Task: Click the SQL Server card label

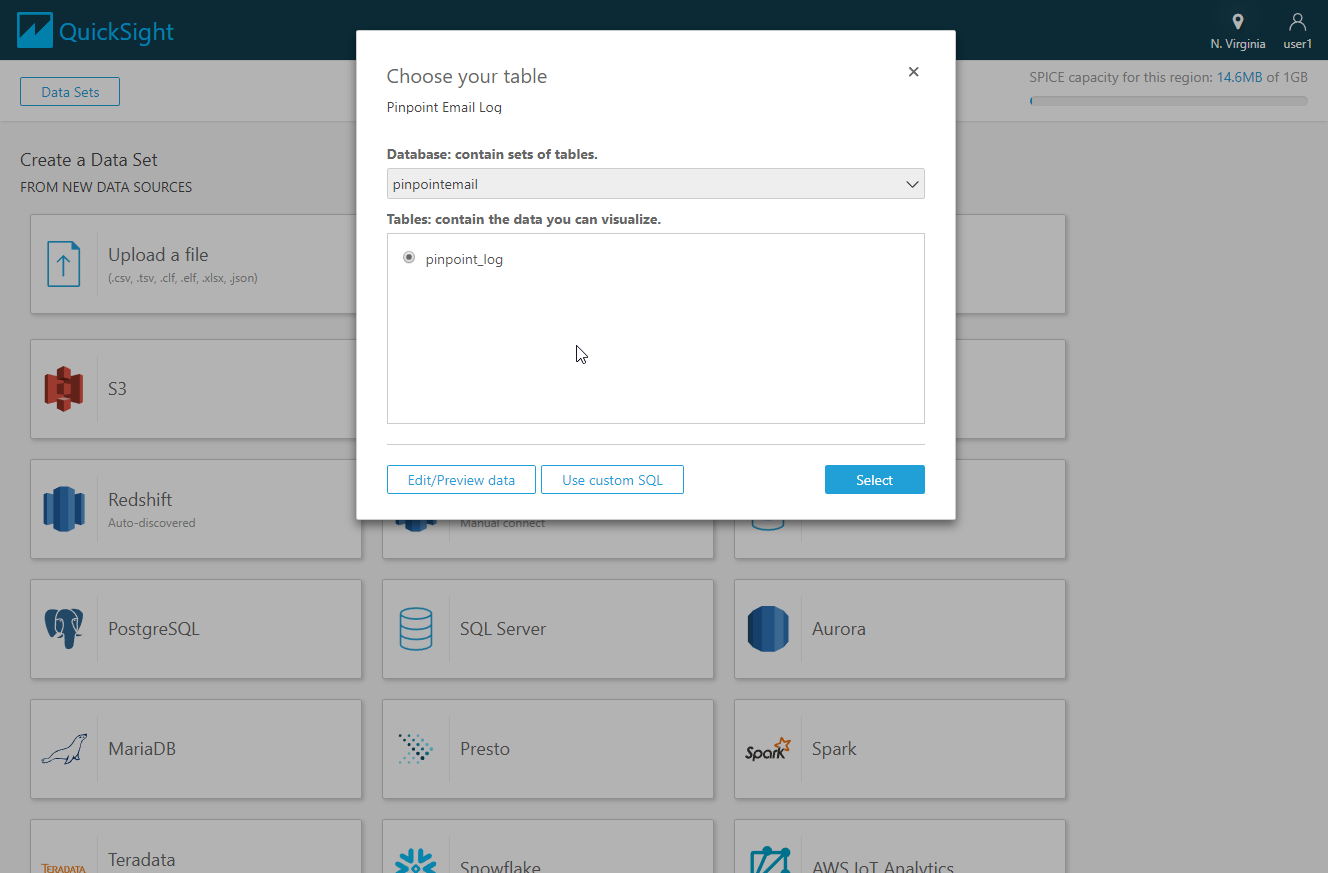Action: pyautogui.click(x=503, y=629)
